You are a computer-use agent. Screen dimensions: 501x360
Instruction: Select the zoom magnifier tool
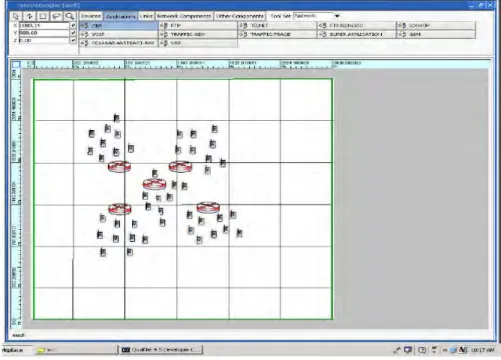point(69,16)
